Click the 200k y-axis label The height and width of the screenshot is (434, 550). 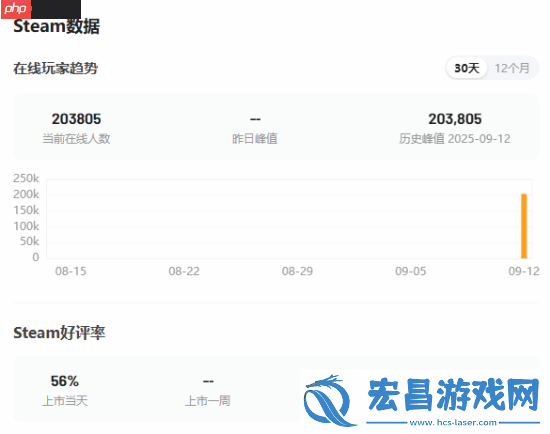[x=26, y=194]
